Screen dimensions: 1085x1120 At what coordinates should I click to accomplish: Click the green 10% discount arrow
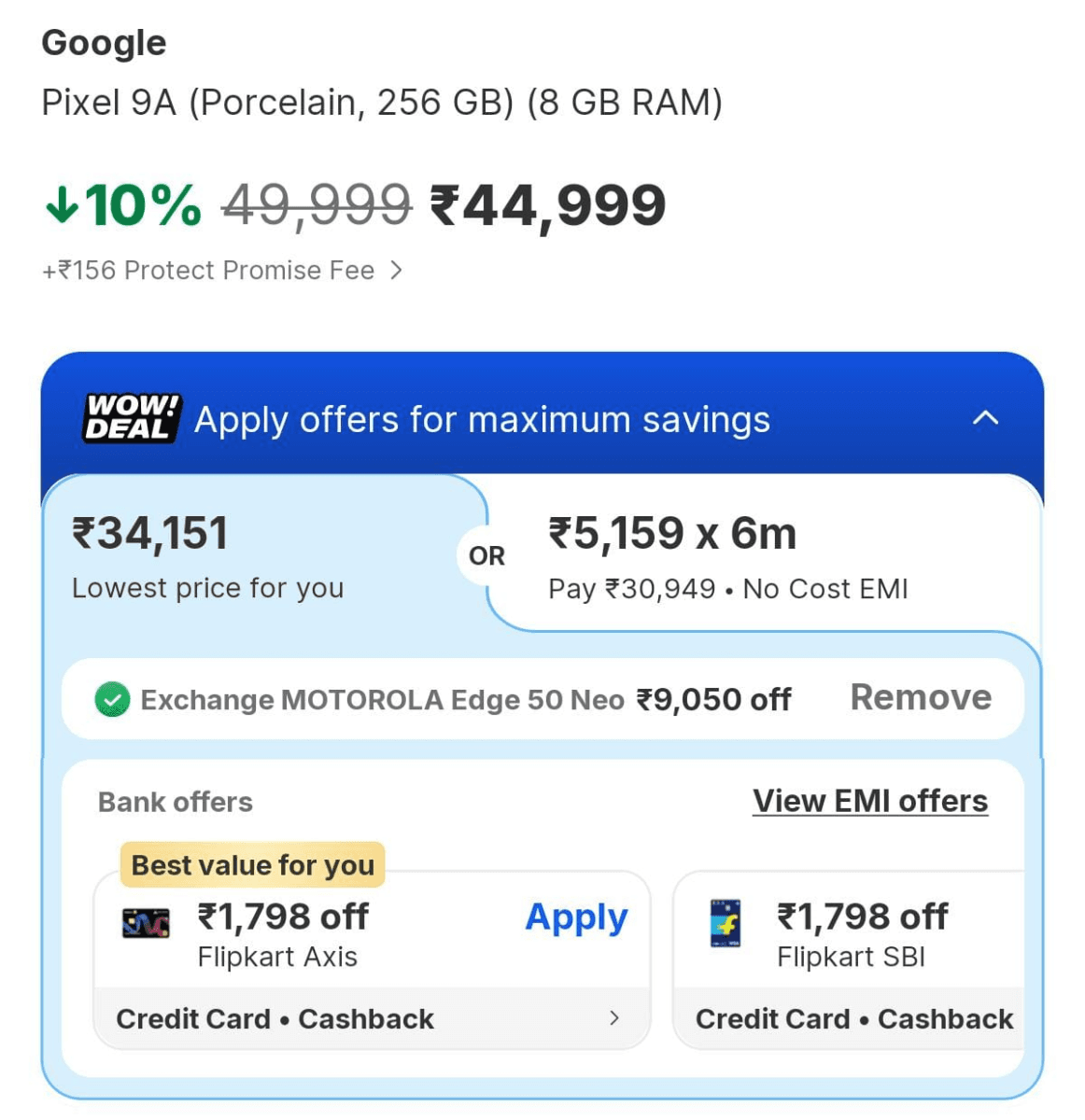point(62,204)
